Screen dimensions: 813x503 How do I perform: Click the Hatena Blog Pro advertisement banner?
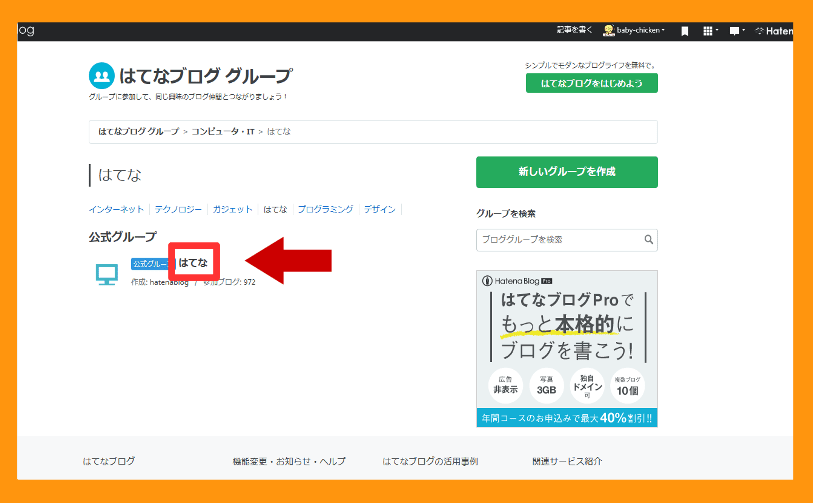567,348
